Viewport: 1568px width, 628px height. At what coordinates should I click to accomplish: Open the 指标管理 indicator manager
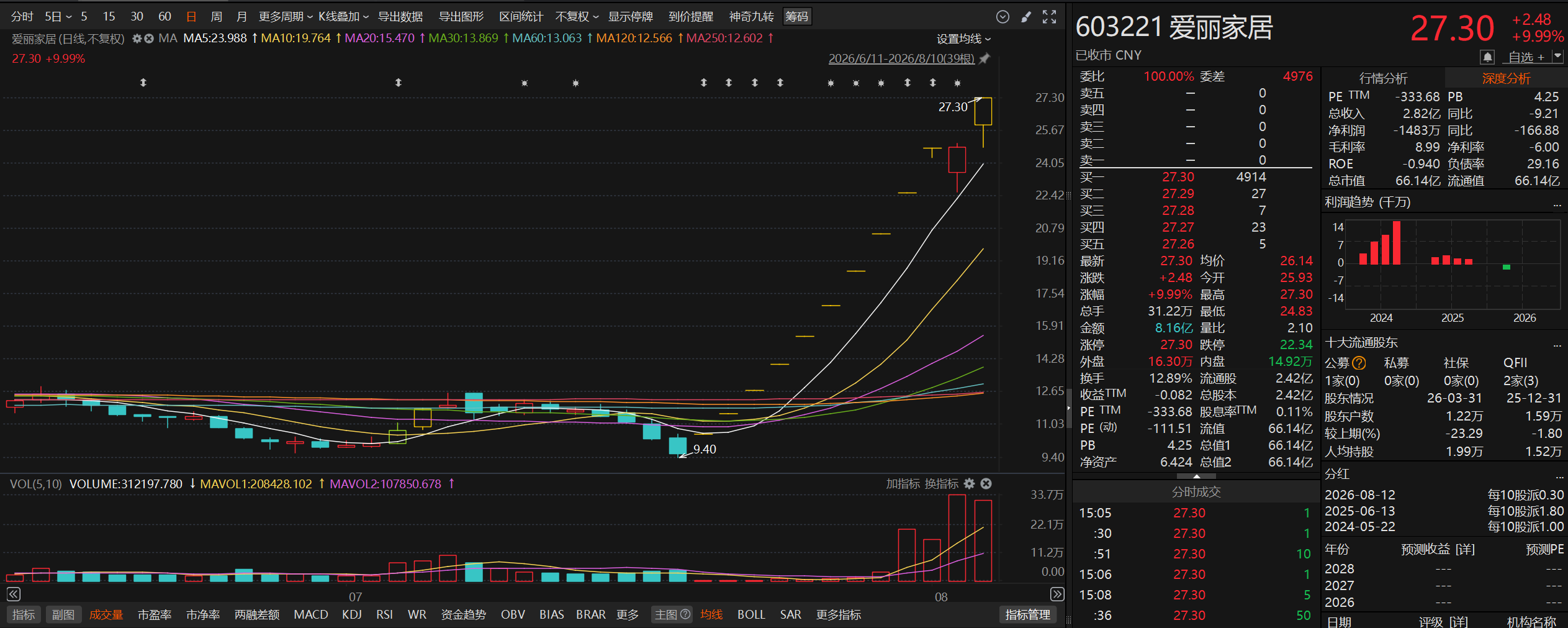tap(1028, 614)
